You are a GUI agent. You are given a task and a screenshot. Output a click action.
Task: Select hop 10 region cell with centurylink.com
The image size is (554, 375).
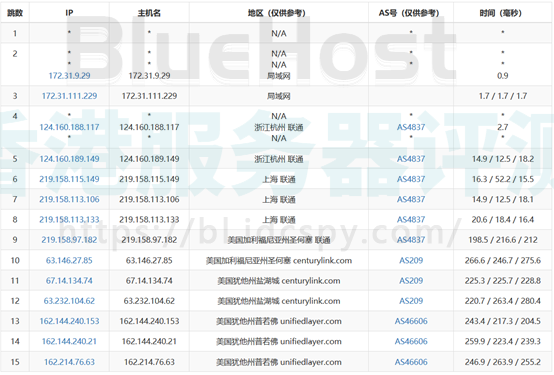(279, 260)
